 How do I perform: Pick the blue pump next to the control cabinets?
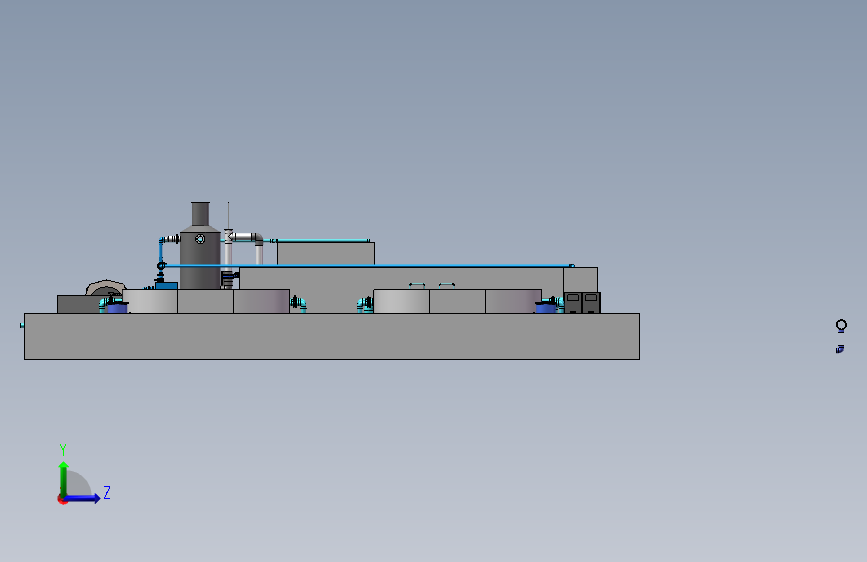546,307
